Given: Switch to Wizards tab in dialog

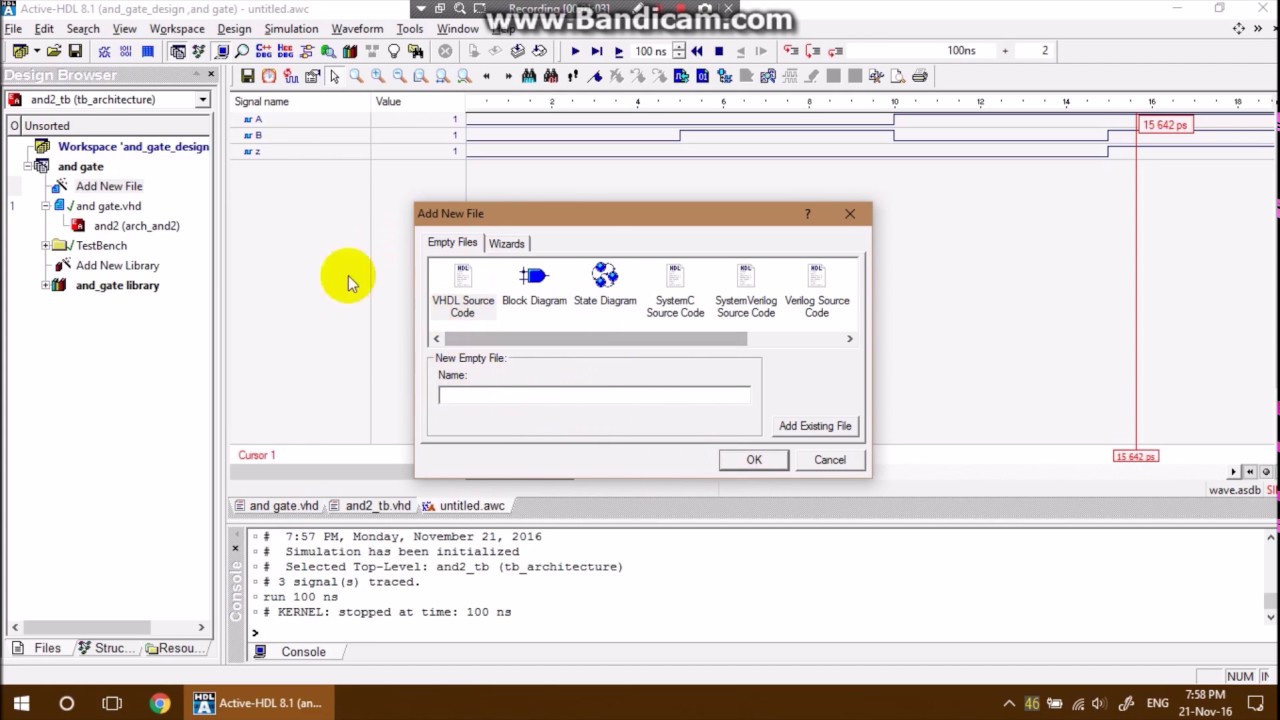Looking at the screenshot, I should 506,243.
